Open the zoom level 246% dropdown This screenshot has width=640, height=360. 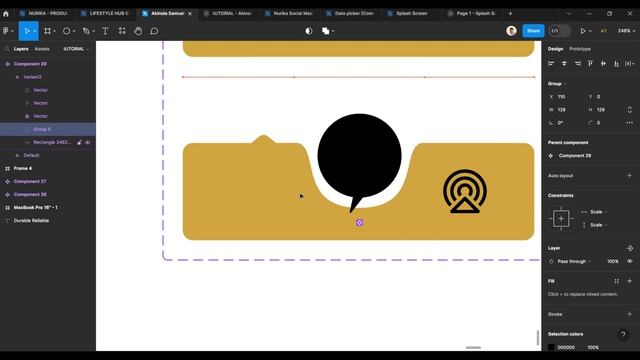[x=626, y=31]
